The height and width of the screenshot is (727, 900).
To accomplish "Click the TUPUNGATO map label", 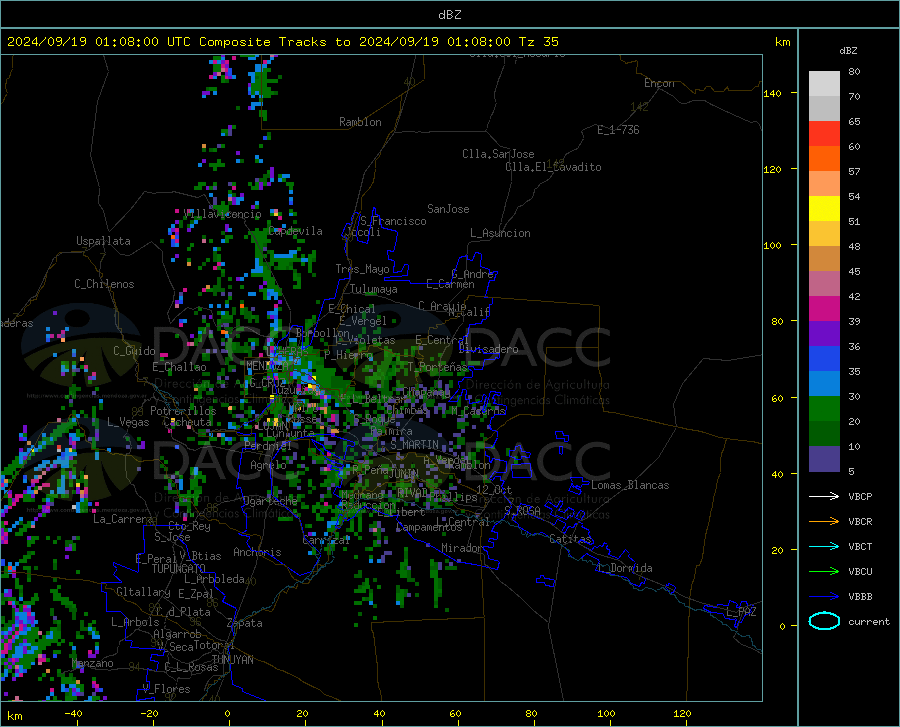I will (179, 569).
